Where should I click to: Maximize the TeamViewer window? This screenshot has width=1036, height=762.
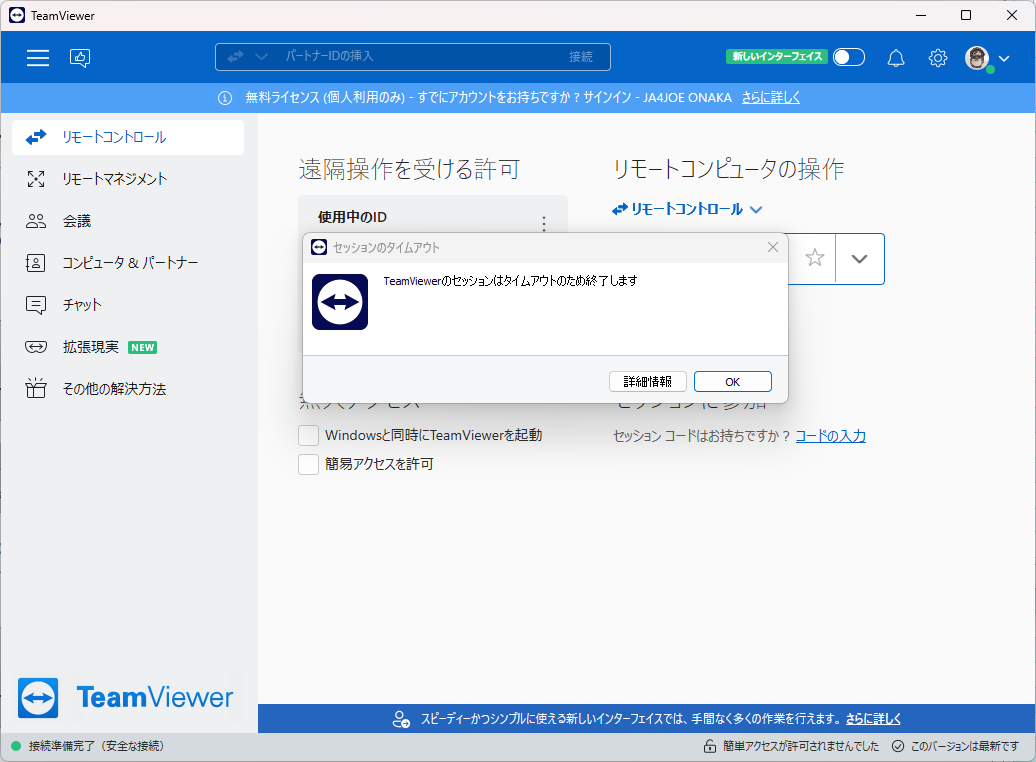tap(965, 15)
